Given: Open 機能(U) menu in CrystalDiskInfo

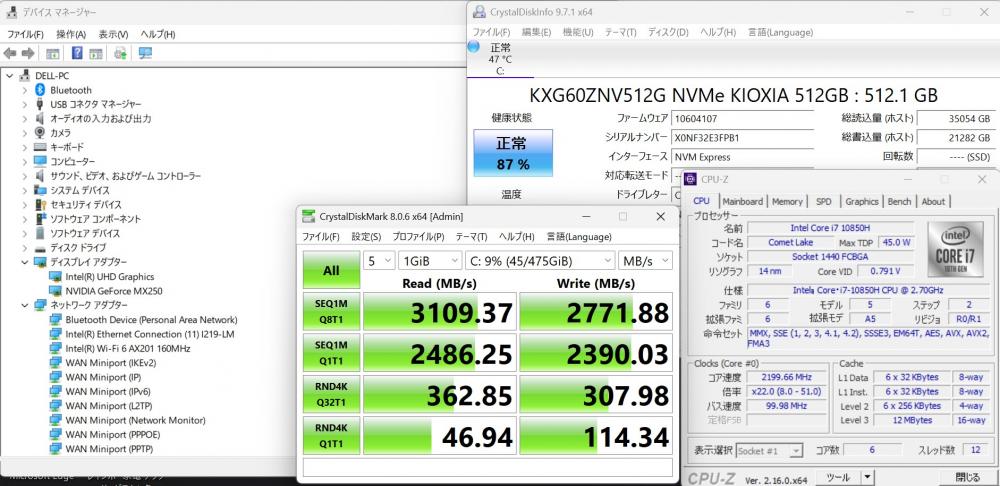Looking at the screenshot, I should pos(578,32).
